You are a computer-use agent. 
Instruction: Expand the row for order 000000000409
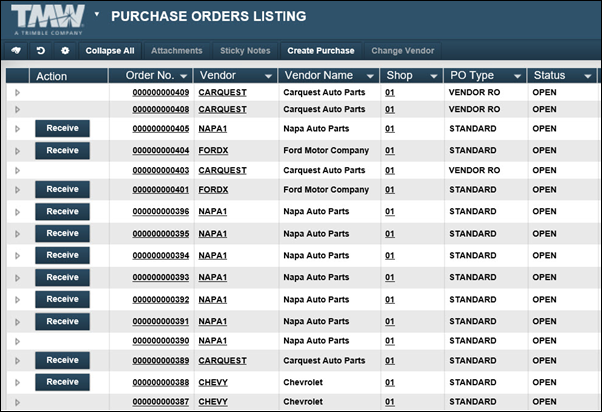(17, 92)
